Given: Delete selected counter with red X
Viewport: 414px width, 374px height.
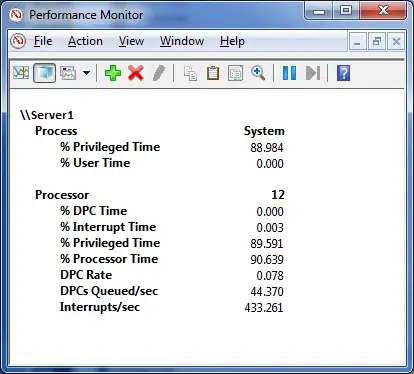Looking at the screenshot, I should pos(136,73).
